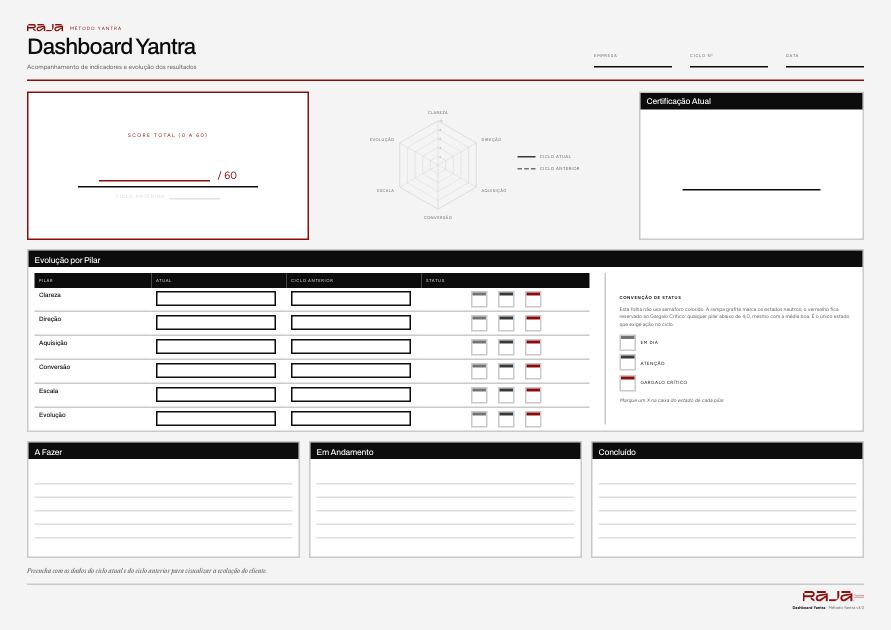Mark Conversão as Atenção
Image resolution: width=891 pixels, height=630 pixels.
[506, 371]
